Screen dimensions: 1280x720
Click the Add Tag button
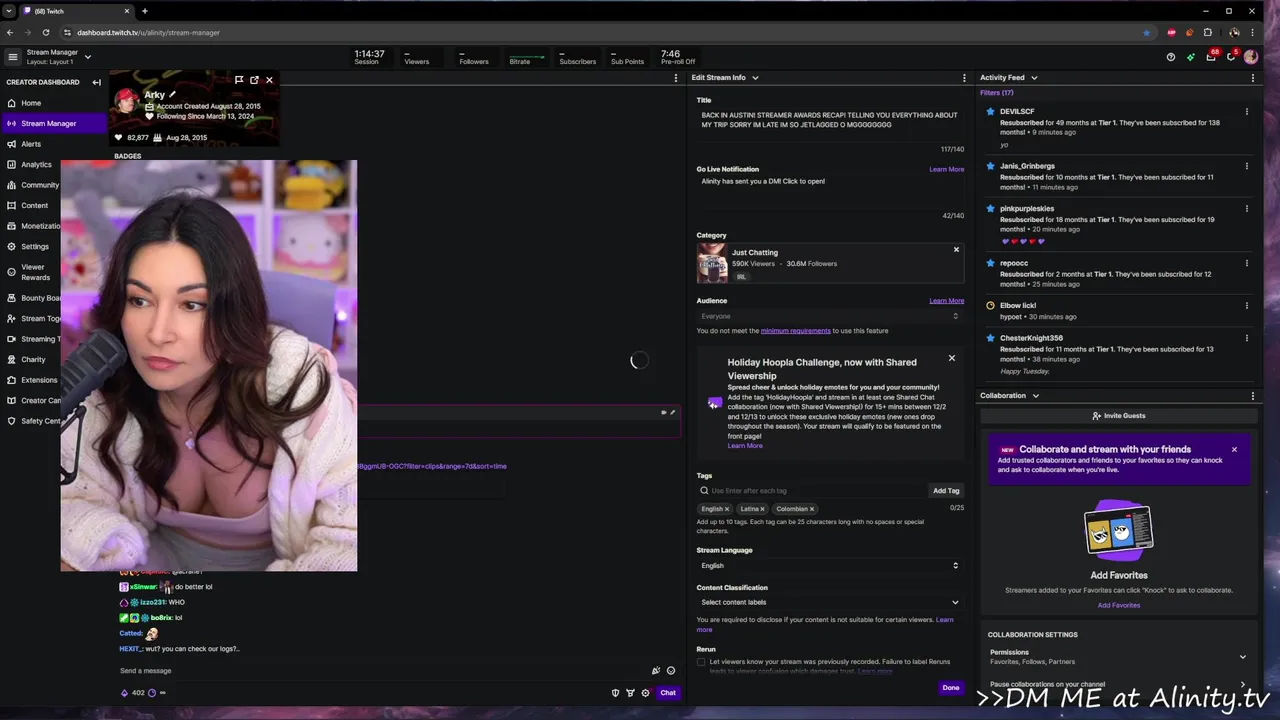[946, 491]
